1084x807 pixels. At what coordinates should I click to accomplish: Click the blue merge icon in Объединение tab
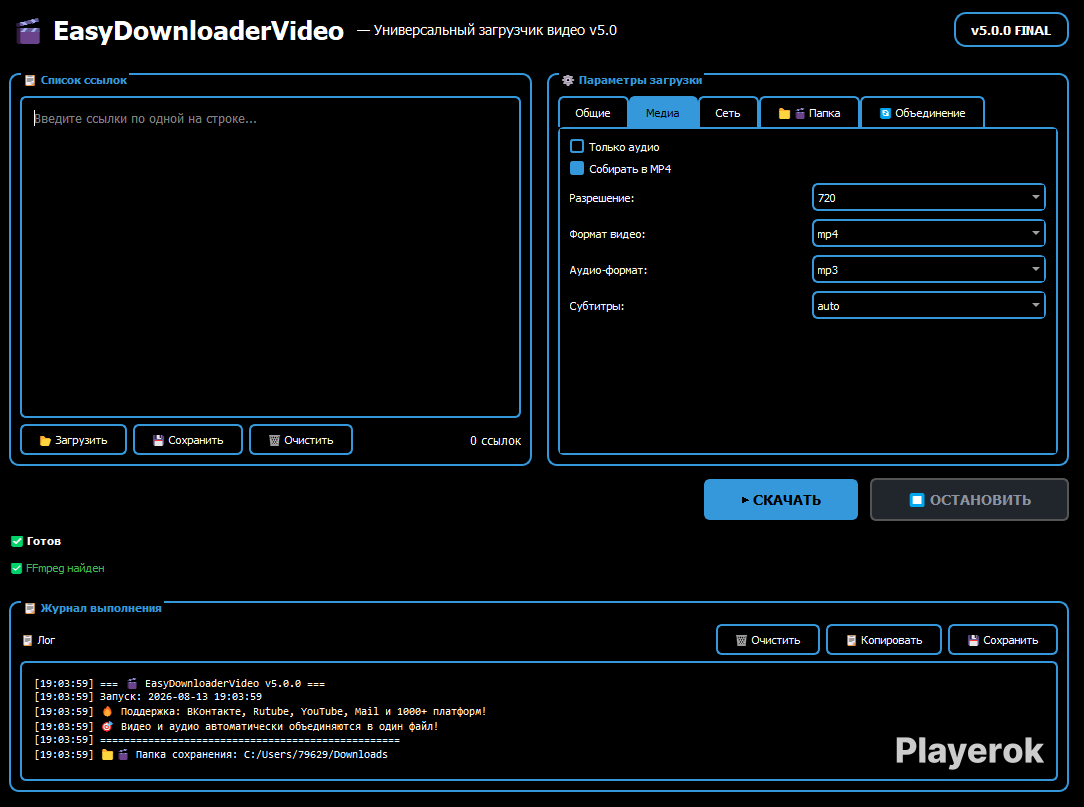pos(885,113)
